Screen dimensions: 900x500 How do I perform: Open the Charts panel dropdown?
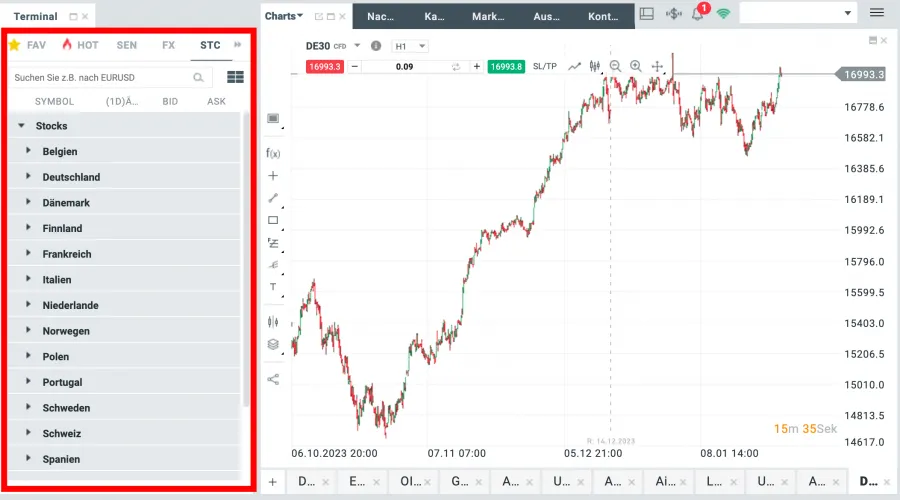[284, 16]
